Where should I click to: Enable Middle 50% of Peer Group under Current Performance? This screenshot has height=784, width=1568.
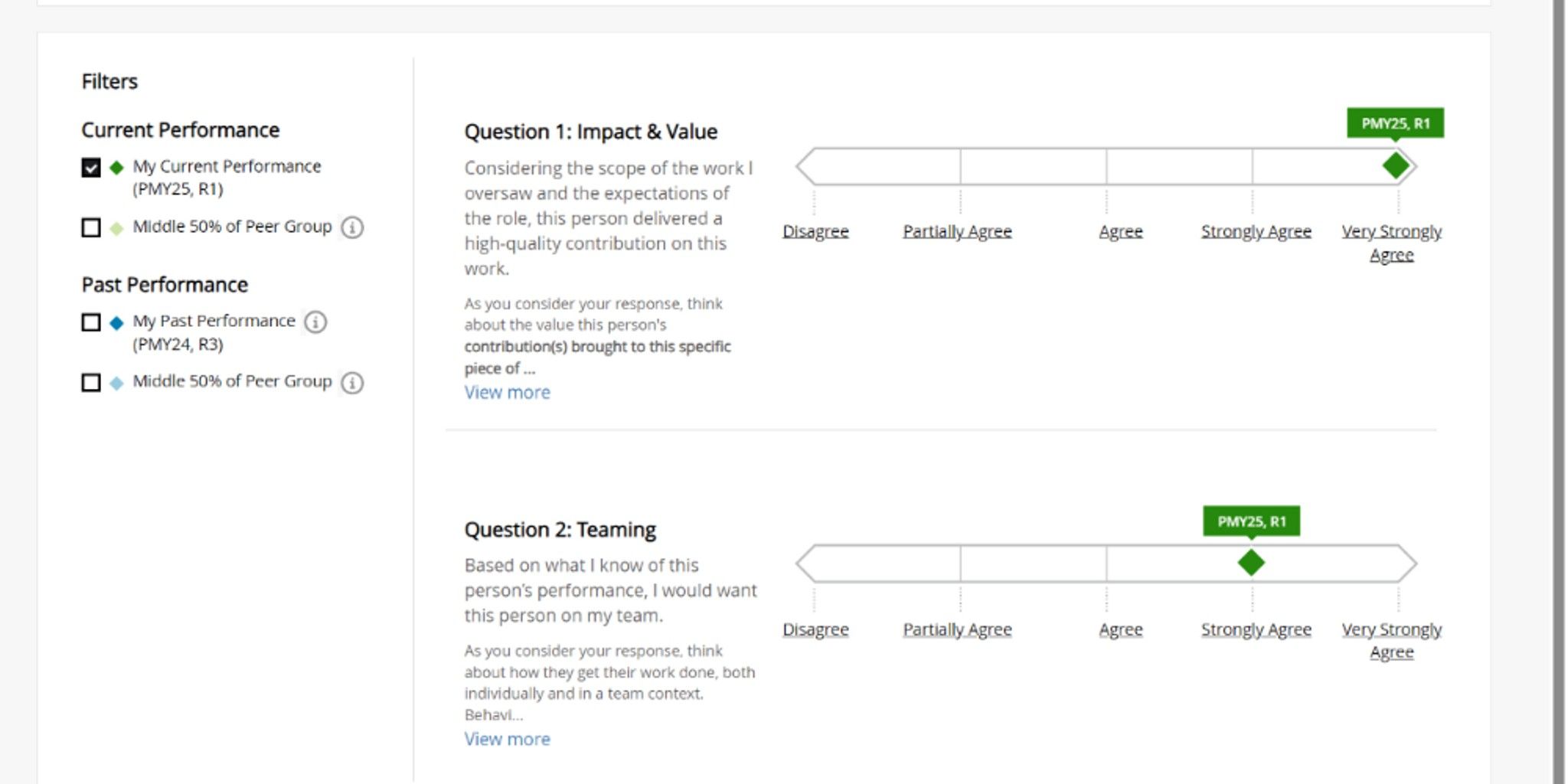pyautogui.click(x=91, y=227)
